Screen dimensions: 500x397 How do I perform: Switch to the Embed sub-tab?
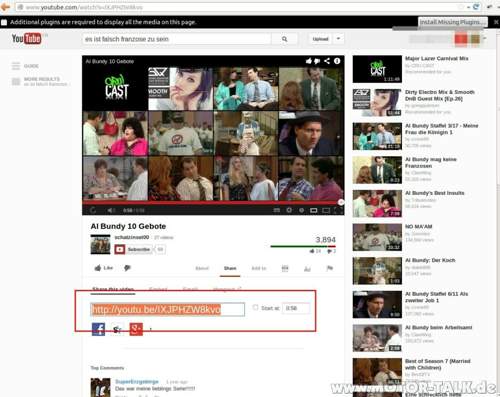[x=158, y=289]
